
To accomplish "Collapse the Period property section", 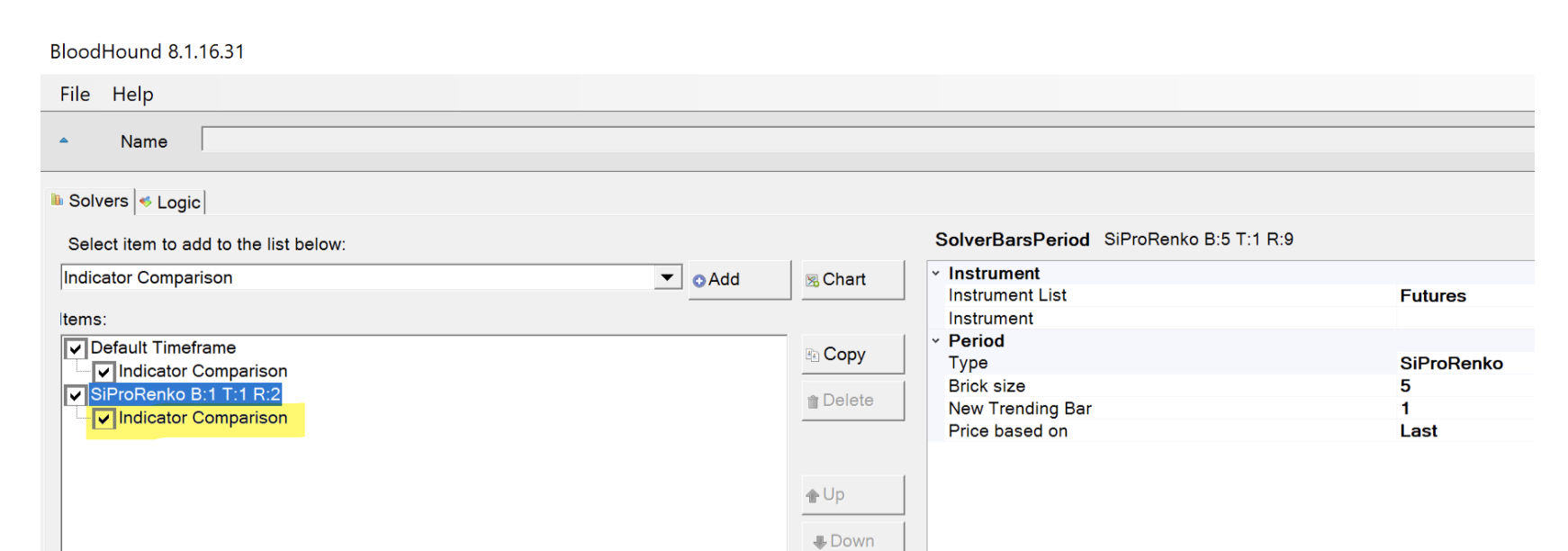I will point(936,340).
